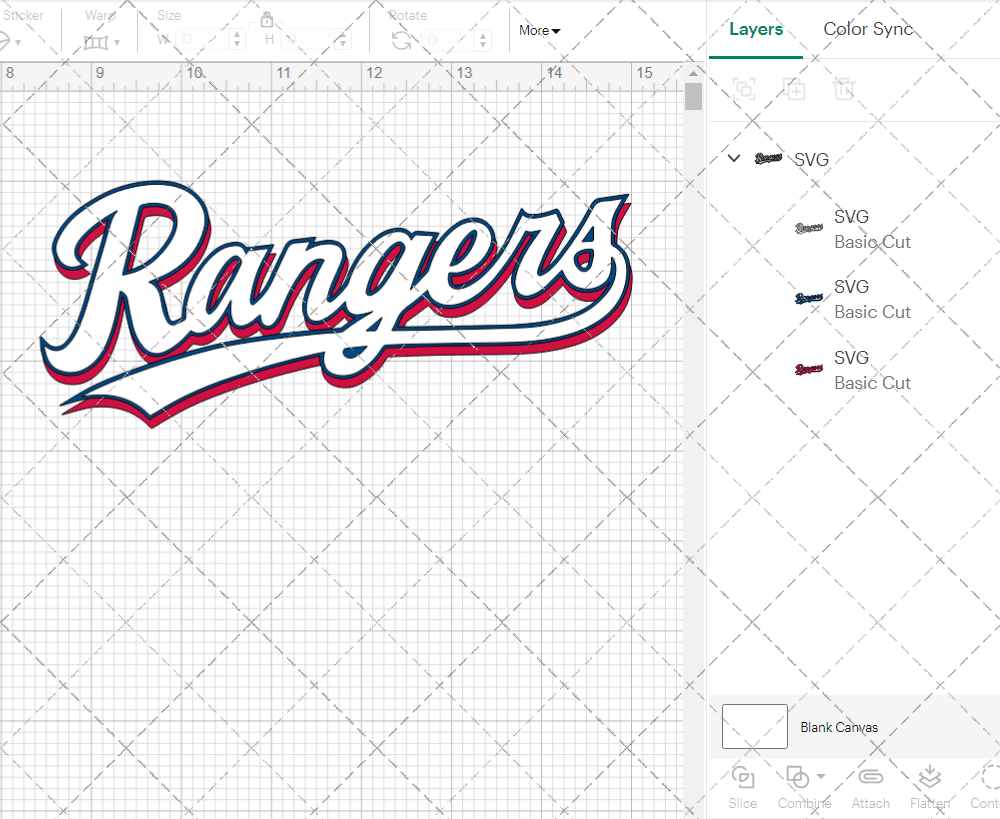1000x819 pixels.
Task: Click the Blank Canvas color swatch
Action: click(755, 727)
